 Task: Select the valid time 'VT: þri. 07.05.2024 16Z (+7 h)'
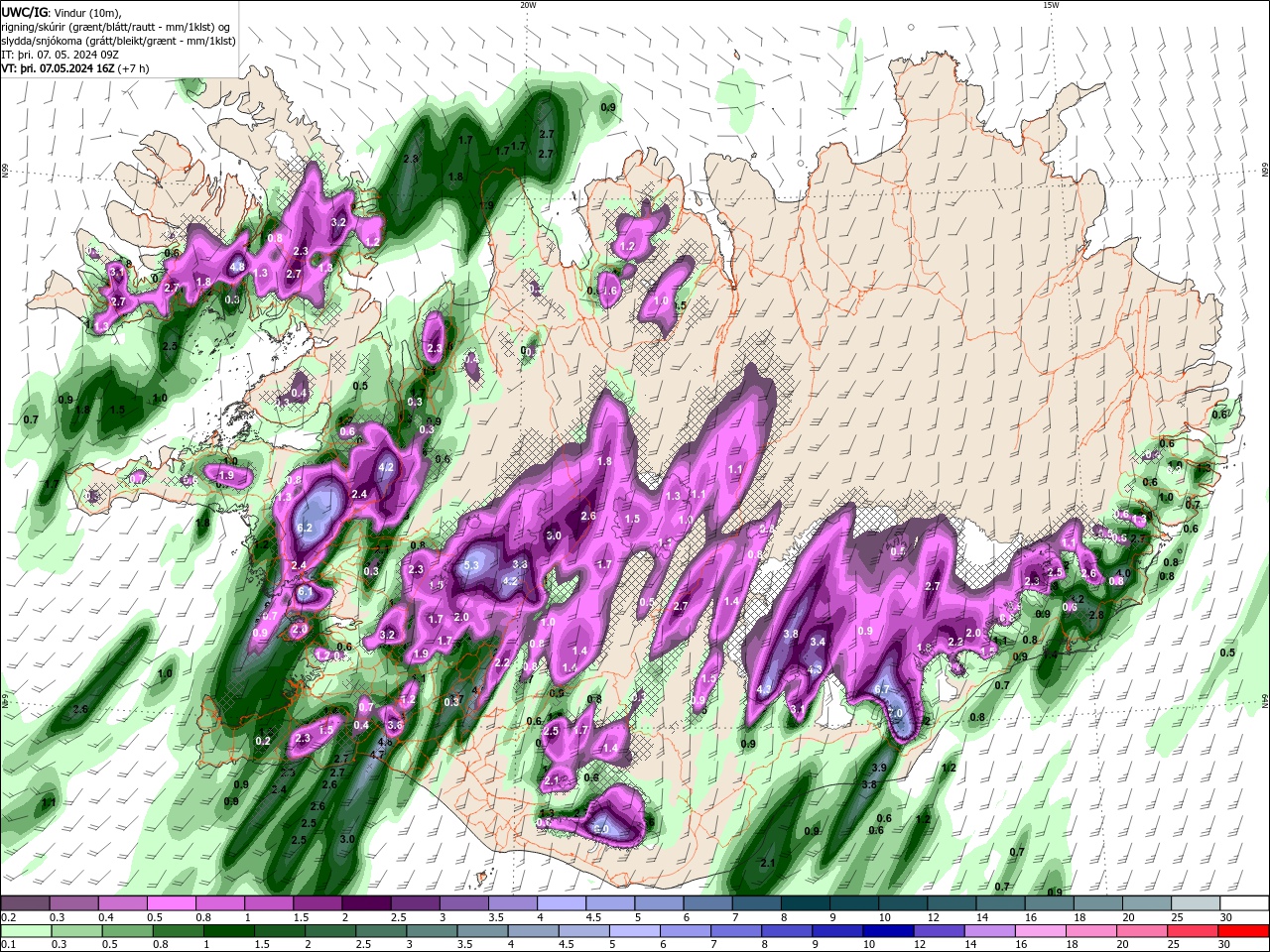pos(75,68)
